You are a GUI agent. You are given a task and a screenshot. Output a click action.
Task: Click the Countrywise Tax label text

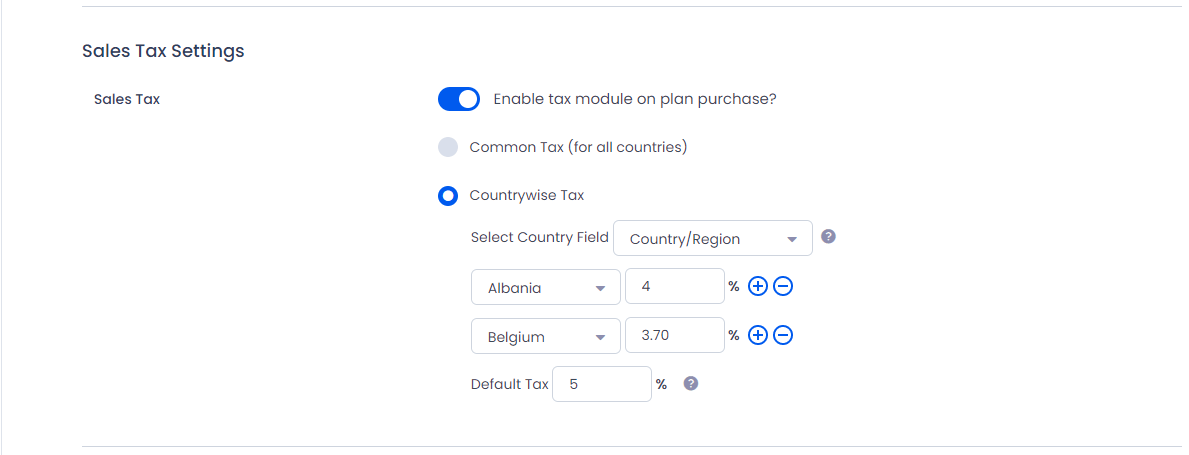pyautogui.click(x=527, y=196)
